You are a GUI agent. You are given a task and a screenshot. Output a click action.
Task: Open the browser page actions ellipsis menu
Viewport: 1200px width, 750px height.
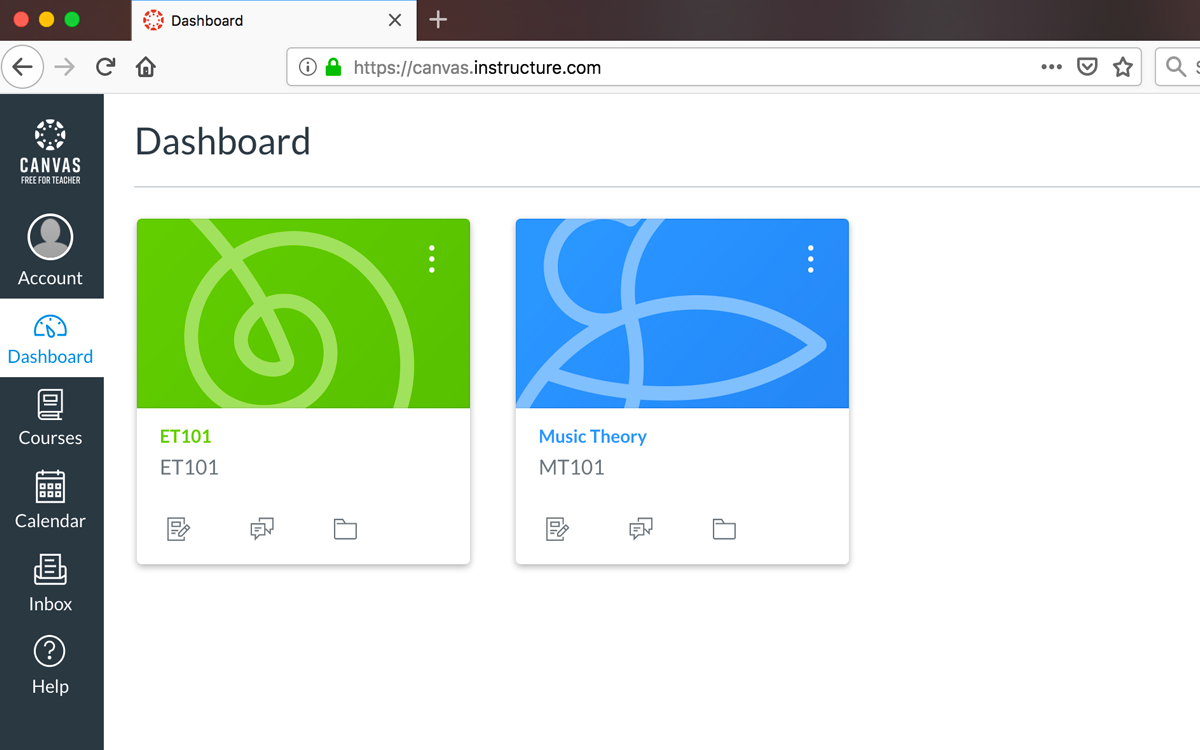(1051, 67)
